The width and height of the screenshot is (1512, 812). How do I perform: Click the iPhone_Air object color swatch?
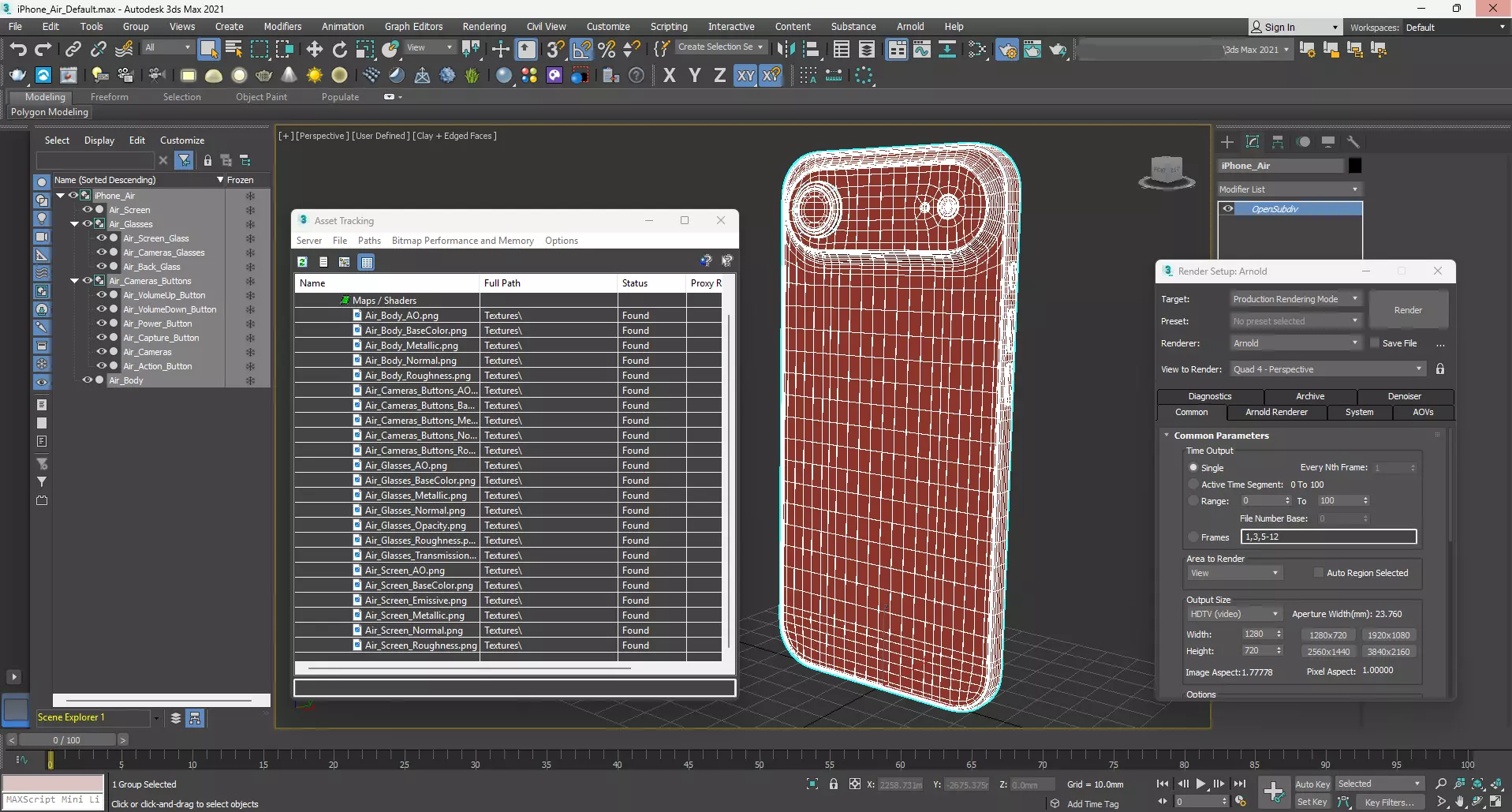(1355, 166)
